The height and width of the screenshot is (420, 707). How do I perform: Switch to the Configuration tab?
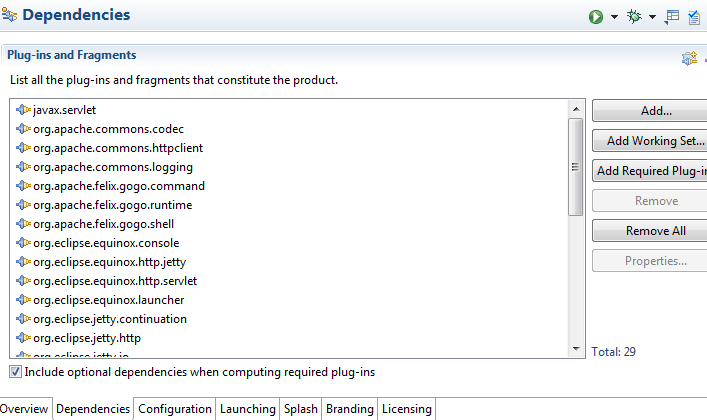(x=175, y=409)
